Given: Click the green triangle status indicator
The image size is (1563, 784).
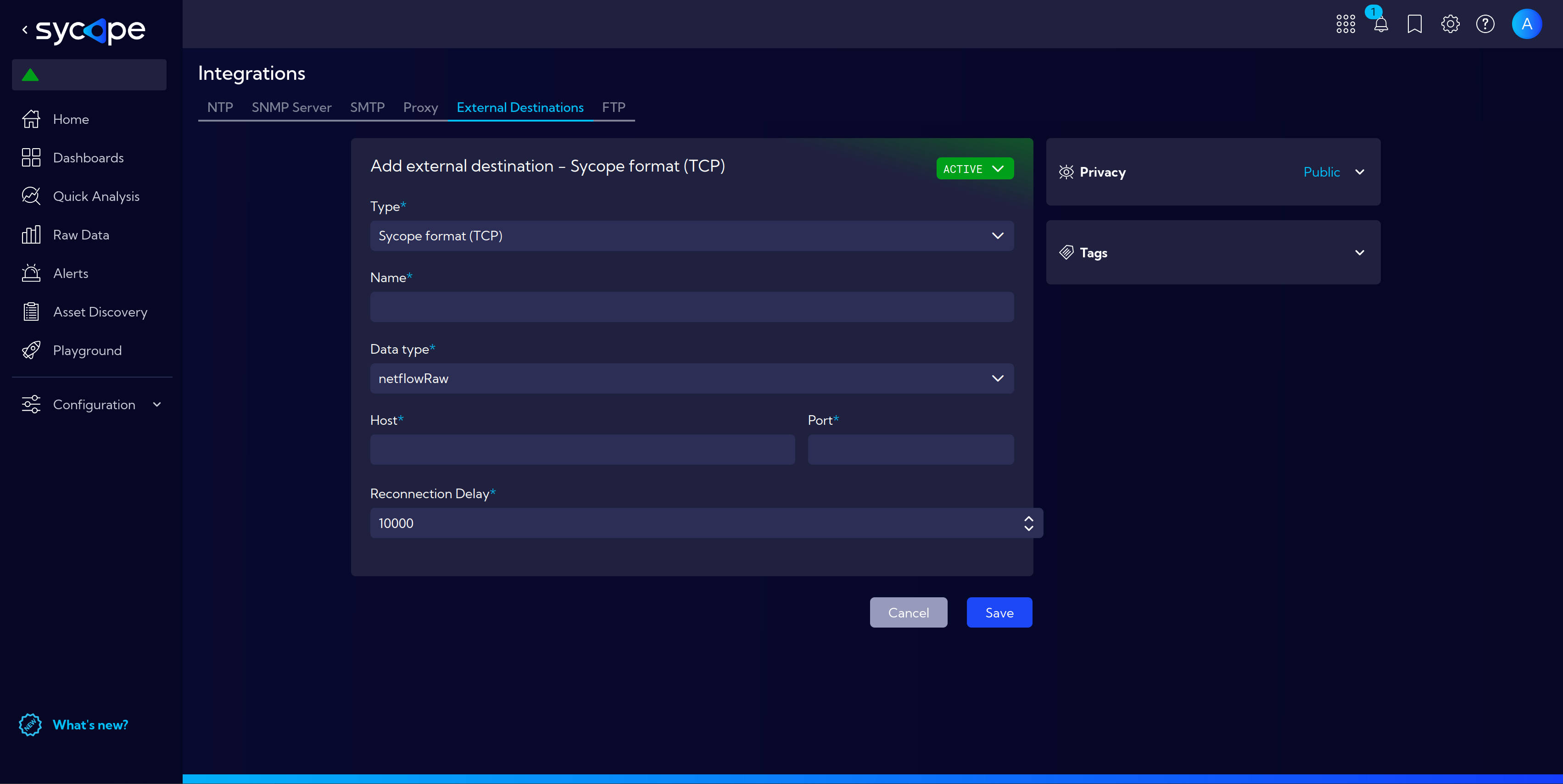Looking at the screenshot, I should pos(30,75).
